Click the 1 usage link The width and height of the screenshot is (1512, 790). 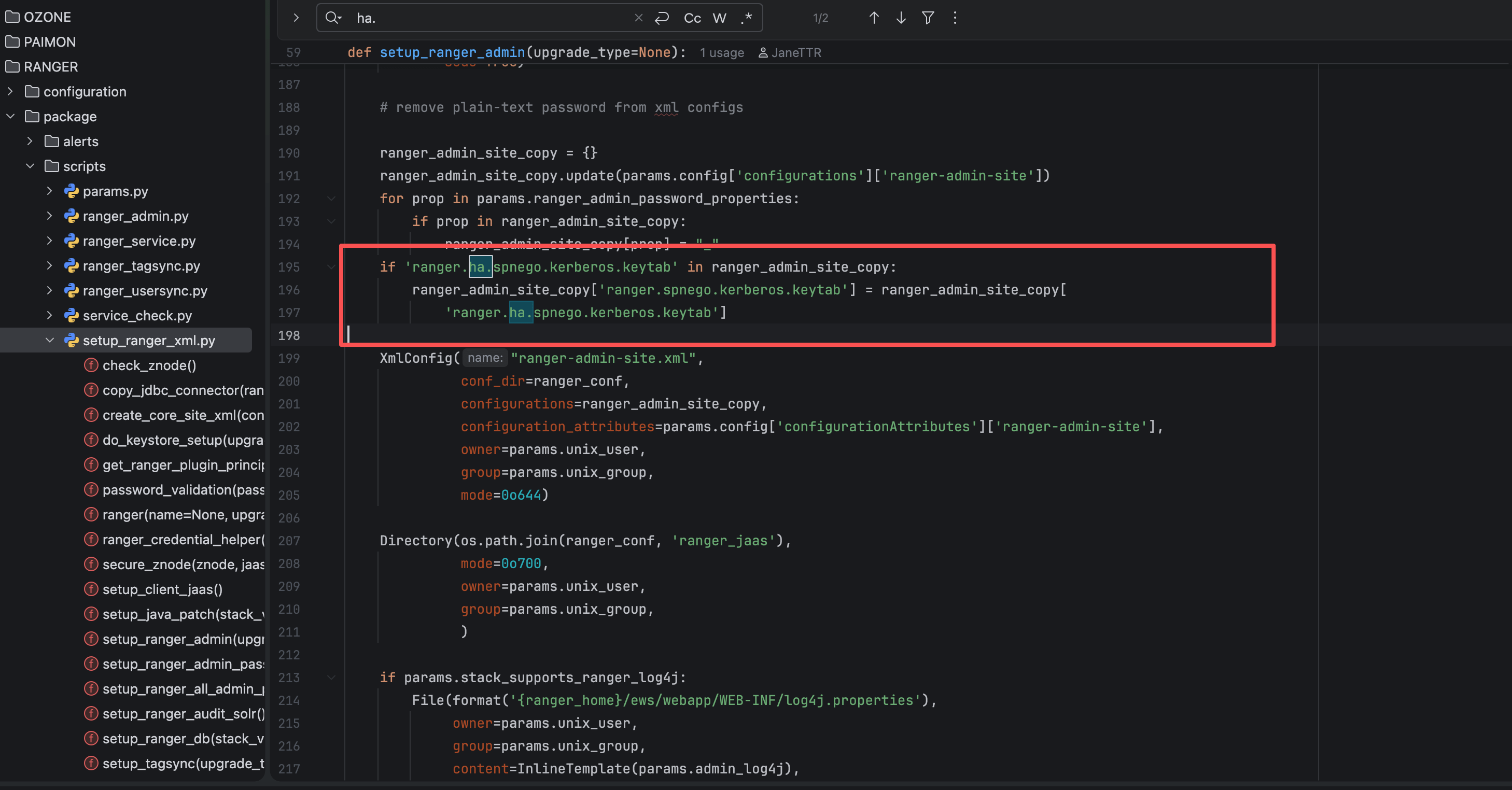tap(721, 53)
